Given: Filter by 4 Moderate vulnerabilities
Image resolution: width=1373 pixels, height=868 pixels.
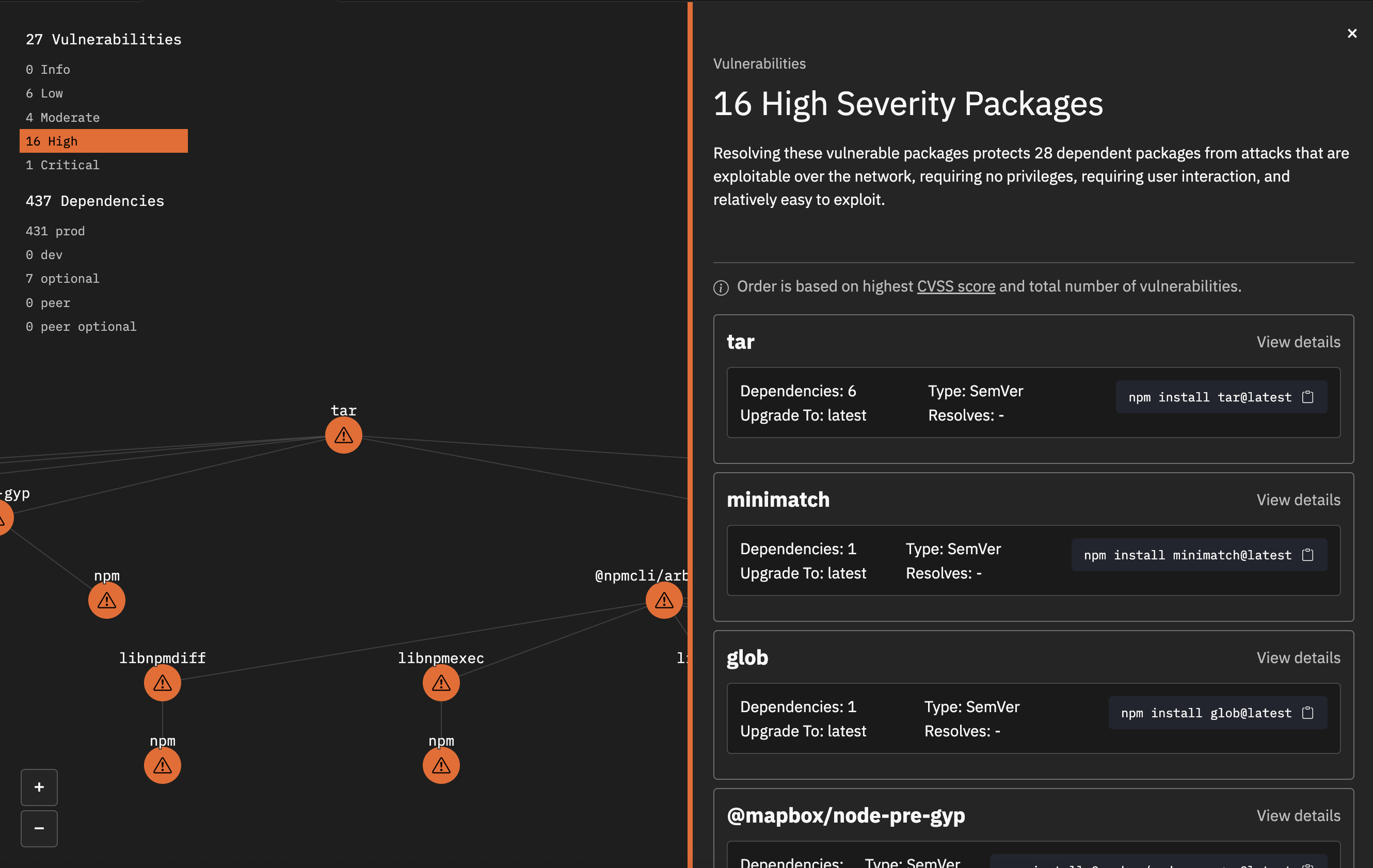Looking at the screenshot, I should (x=62, y=118).
